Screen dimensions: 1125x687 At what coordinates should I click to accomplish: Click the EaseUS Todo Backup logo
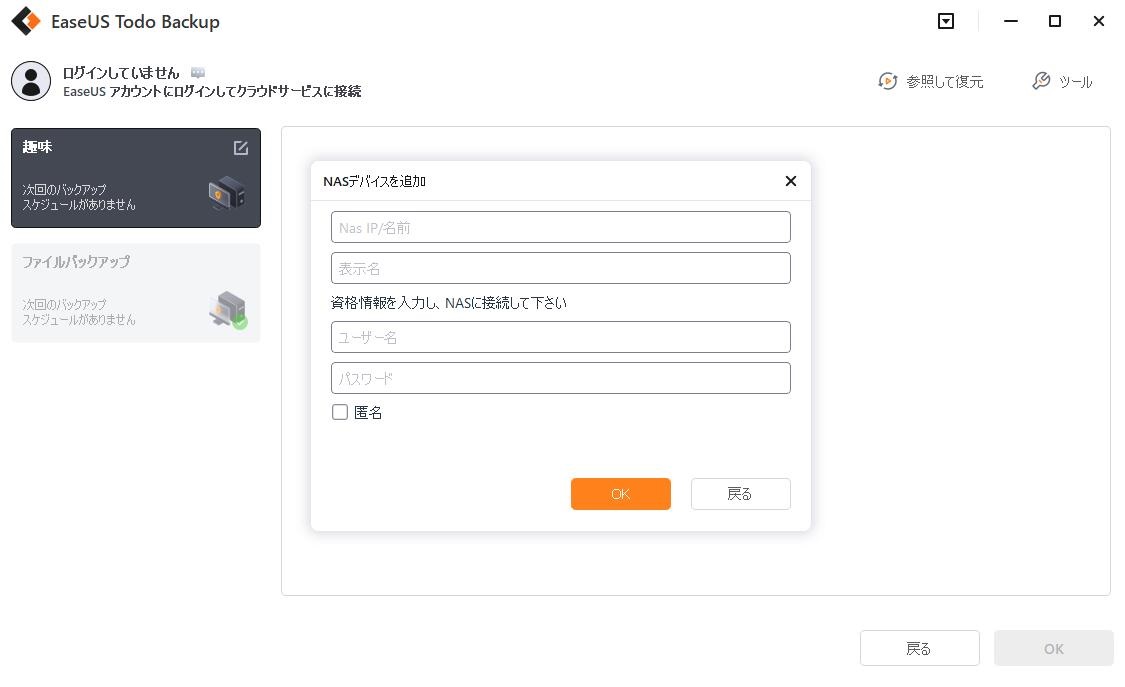click(x=25, y=20)
